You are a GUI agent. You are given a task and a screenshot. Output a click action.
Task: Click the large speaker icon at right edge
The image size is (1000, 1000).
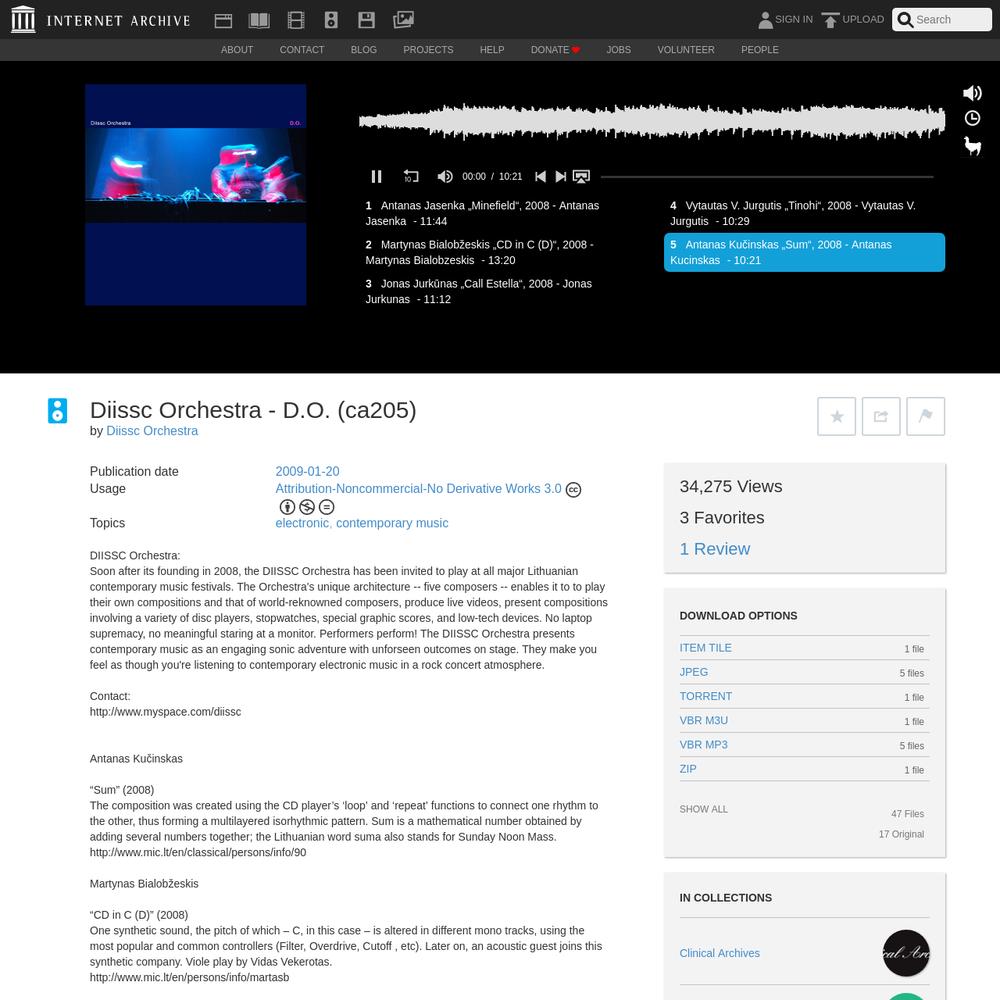972,93
